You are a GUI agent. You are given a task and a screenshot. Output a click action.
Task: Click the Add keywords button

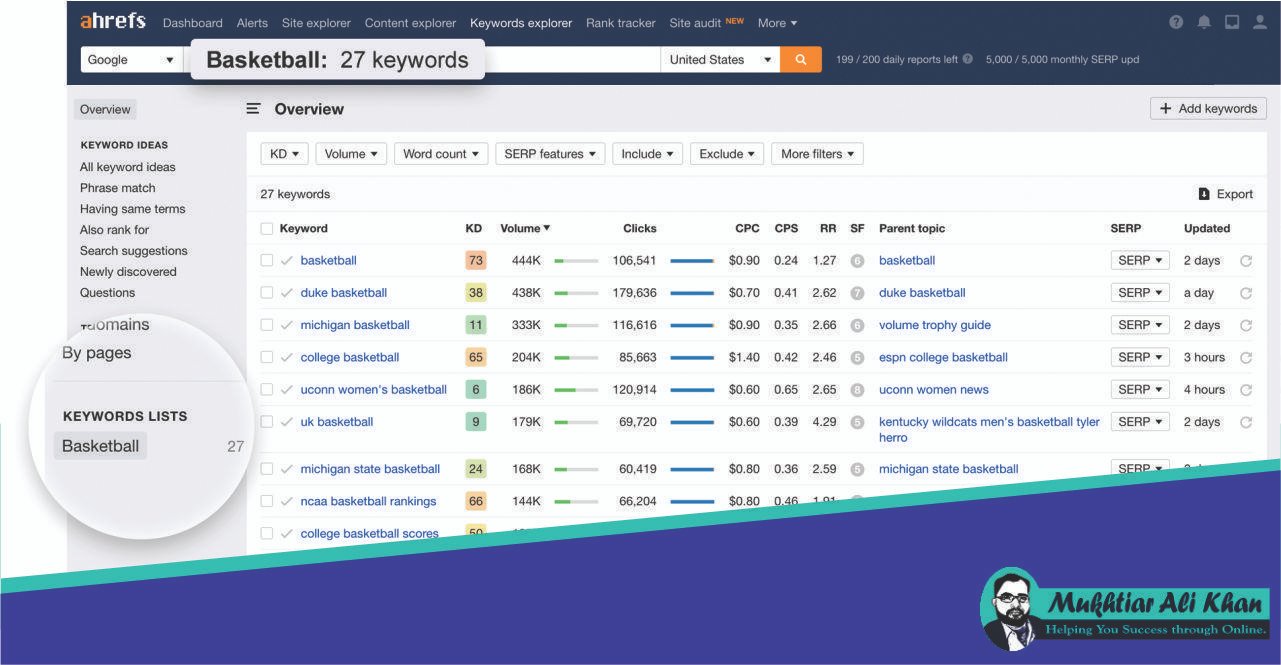(x=1208, y=109)
